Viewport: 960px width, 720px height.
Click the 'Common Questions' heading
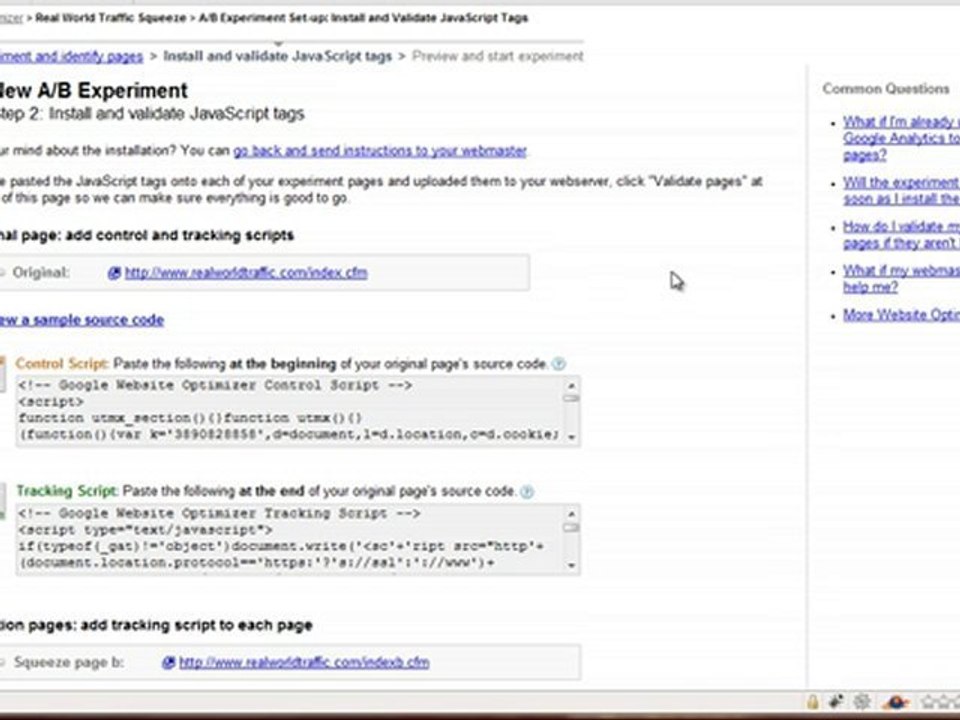coord(886,89)
